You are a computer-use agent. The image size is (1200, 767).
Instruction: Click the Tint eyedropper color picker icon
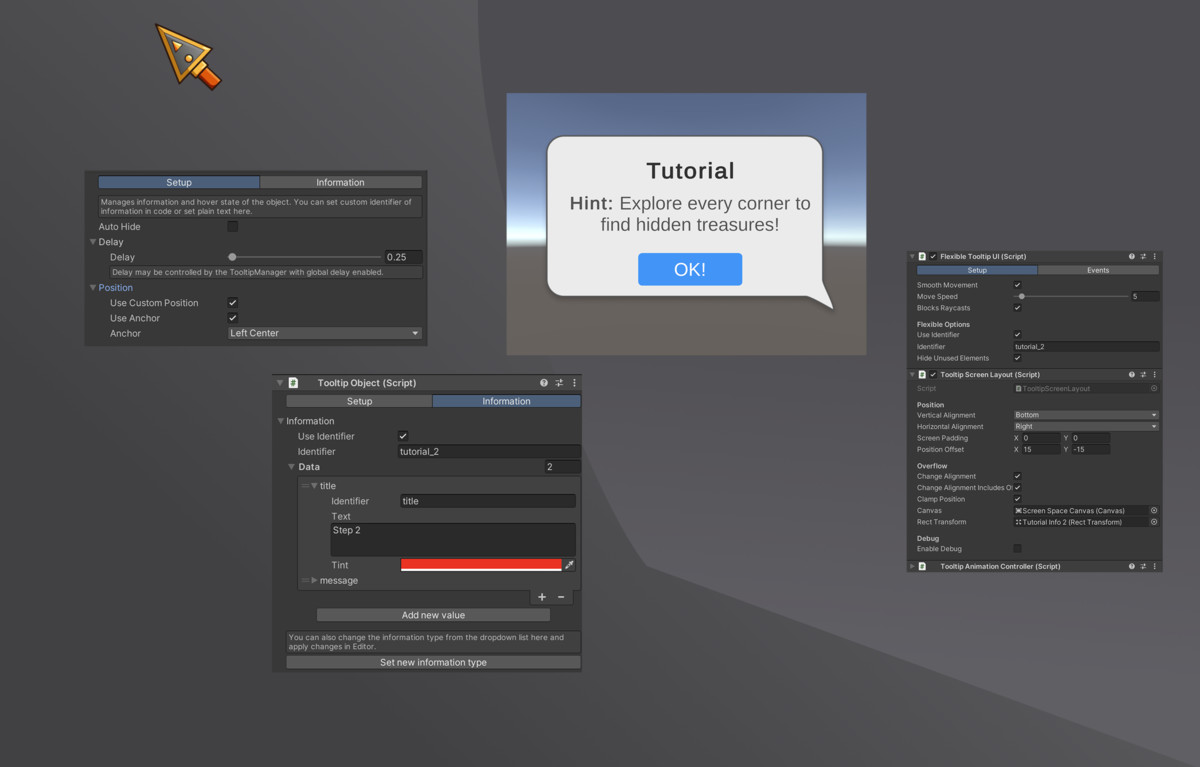569,566
